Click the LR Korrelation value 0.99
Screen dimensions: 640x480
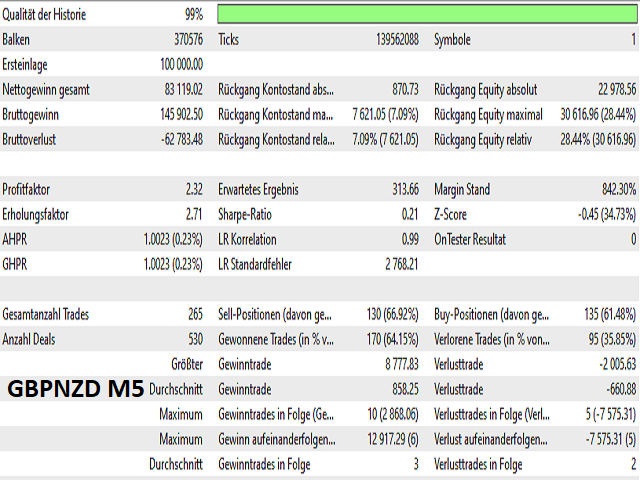tap(410, 239)
